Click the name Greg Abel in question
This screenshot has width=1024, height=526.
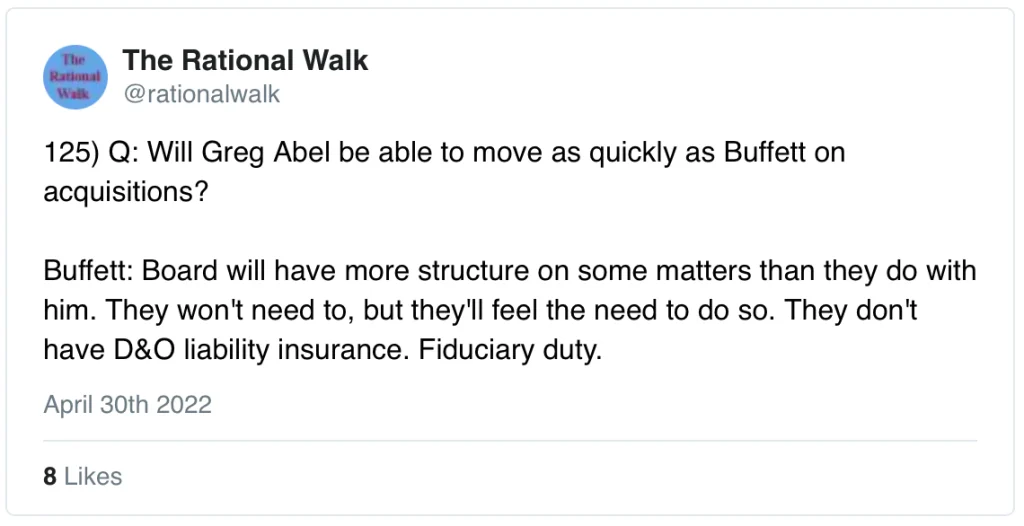pos(262,153)
